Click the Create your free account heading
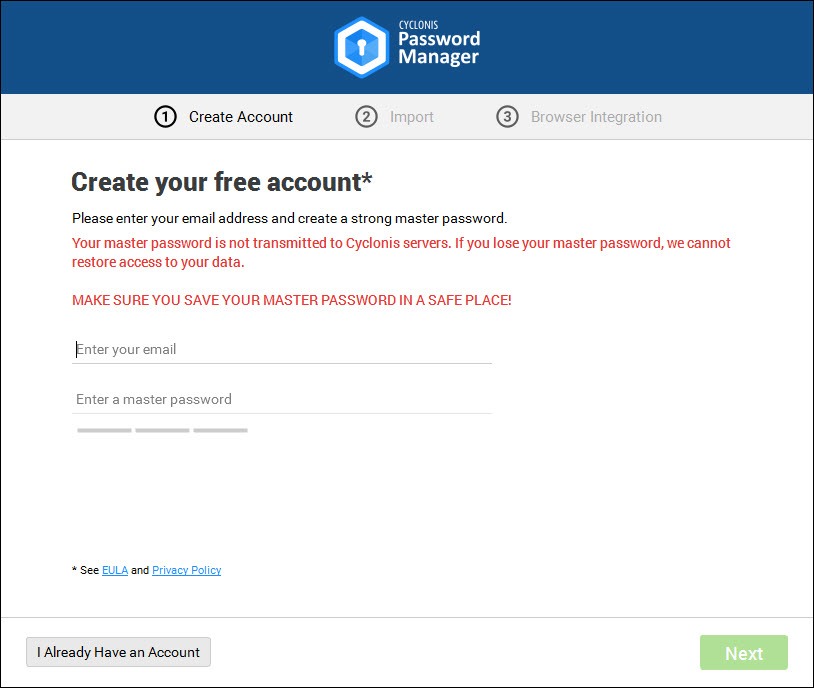The image size is (814, 688). tap(222, 182)
